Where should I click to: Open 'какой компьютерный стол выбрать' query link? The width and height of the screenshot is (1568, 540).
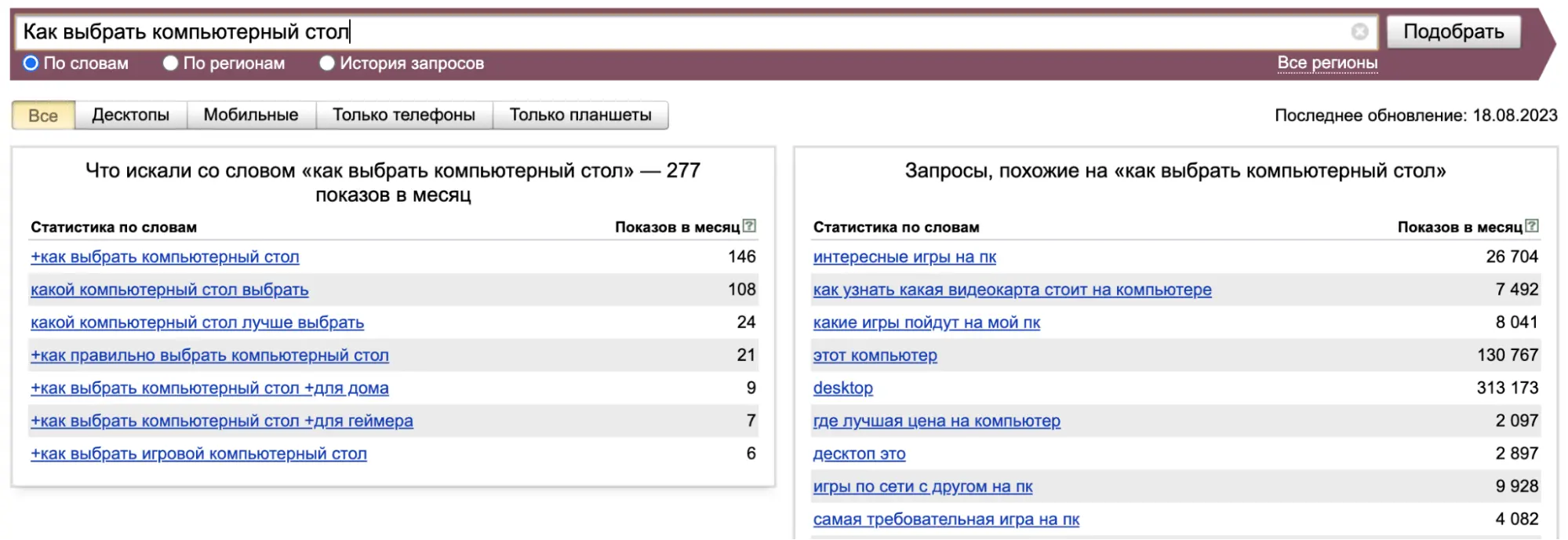click(x=169, y=290)
